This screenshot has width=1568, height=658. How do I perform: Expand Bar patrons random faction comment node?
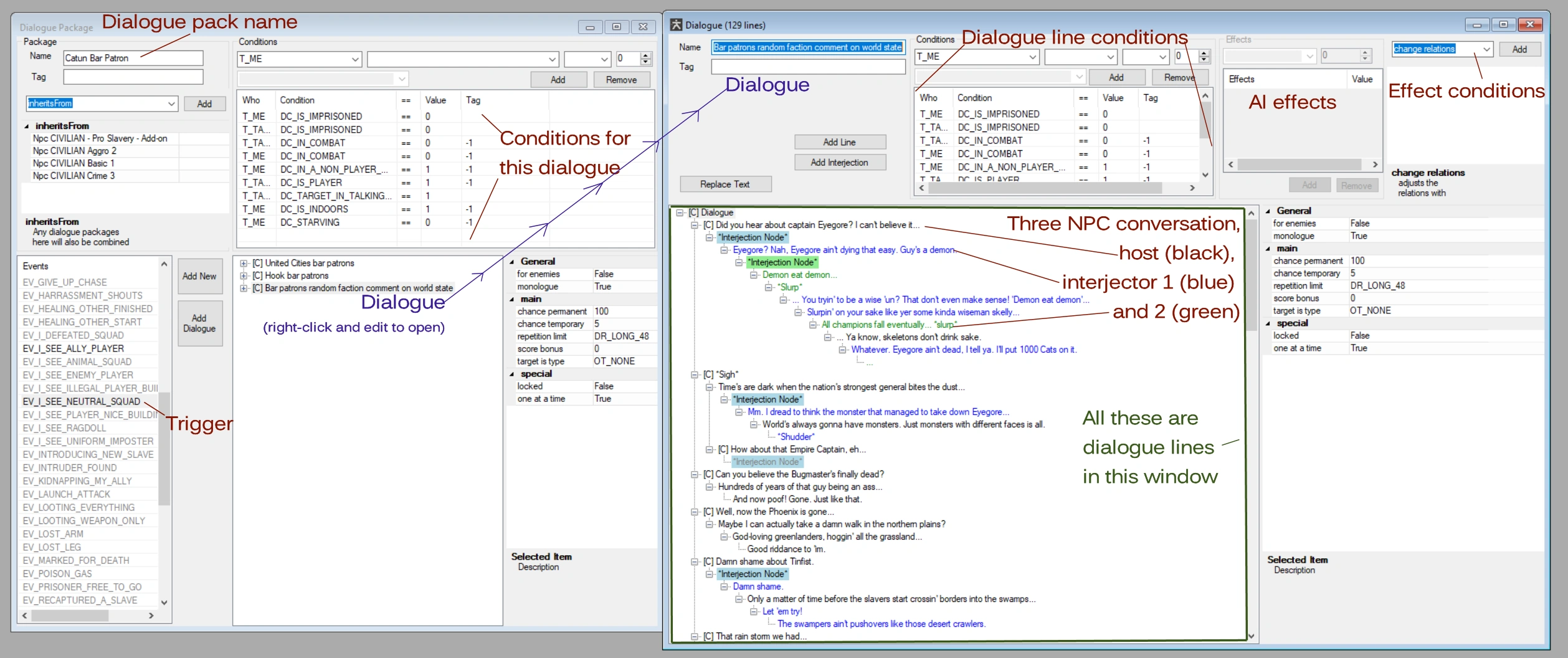coord(244,288)
